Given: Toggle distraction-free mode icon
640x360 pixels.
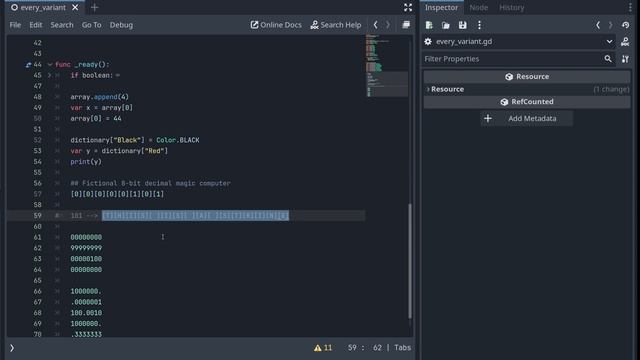Looking at the screenshot, I should [x=407, y=7].
